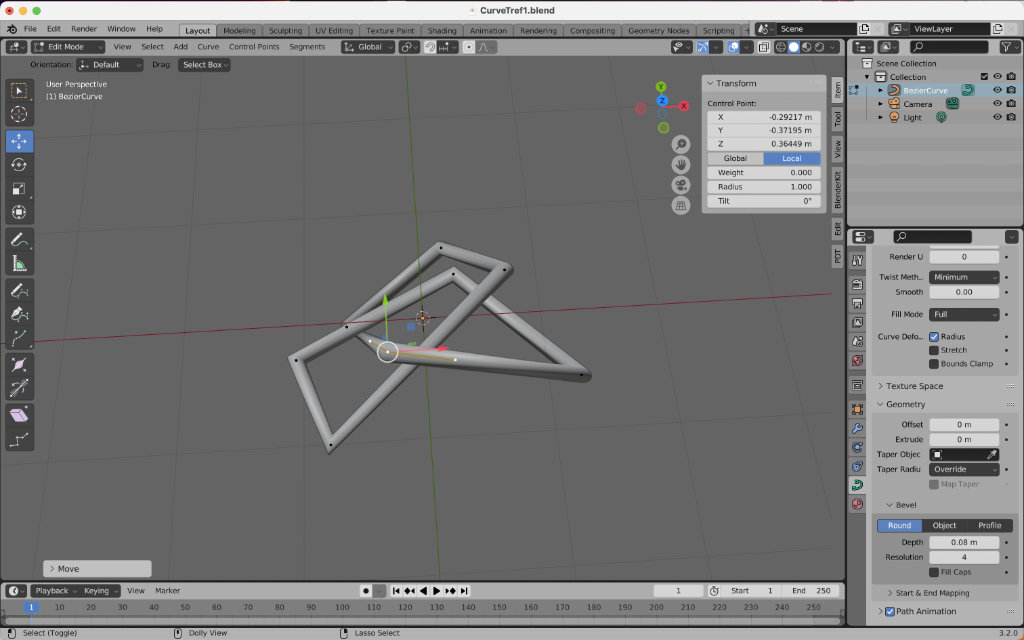Select the Object bevel button
1024x640 pixels.
pos(944,525)
